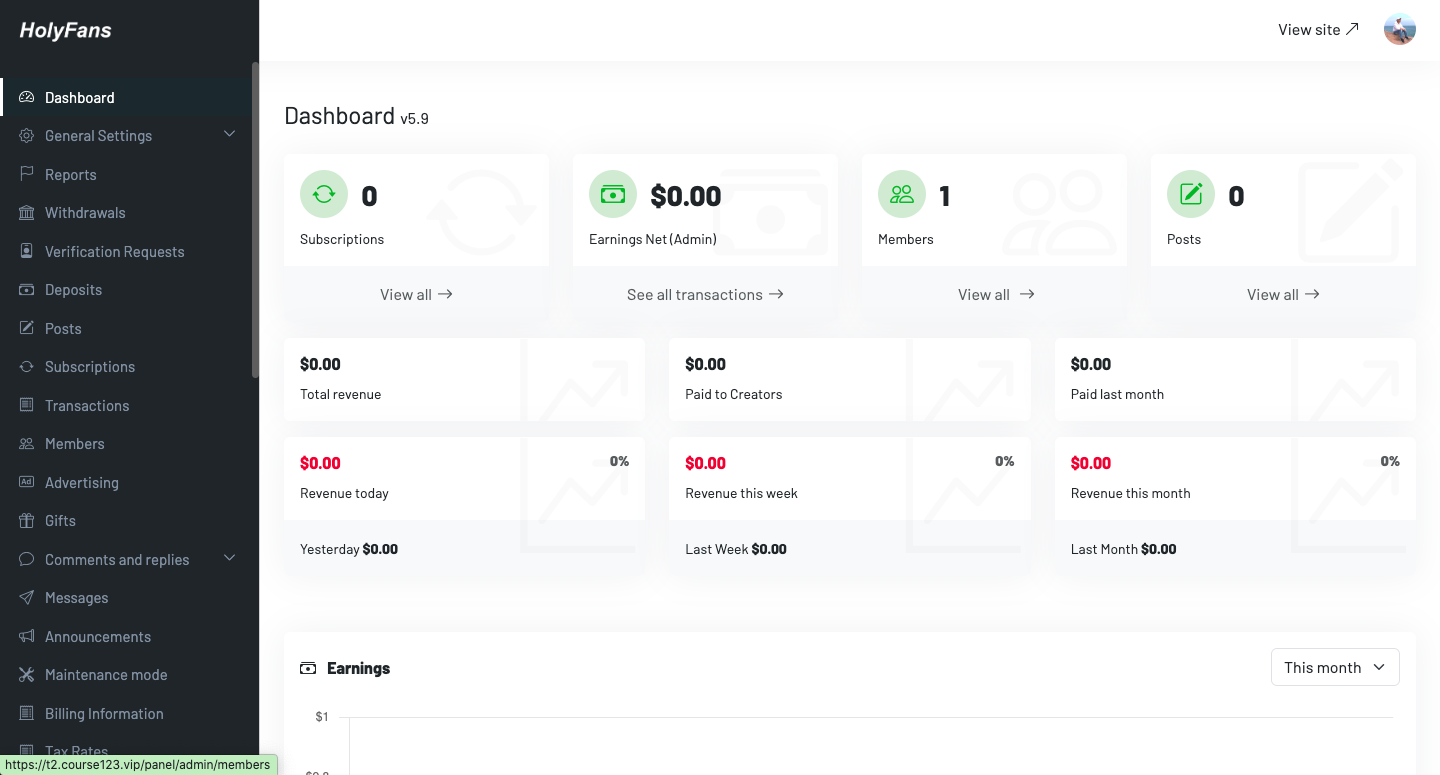Click the Billing Information icon
The height and width of the screenshot is (775, 1440).
[x=27, y=713]
